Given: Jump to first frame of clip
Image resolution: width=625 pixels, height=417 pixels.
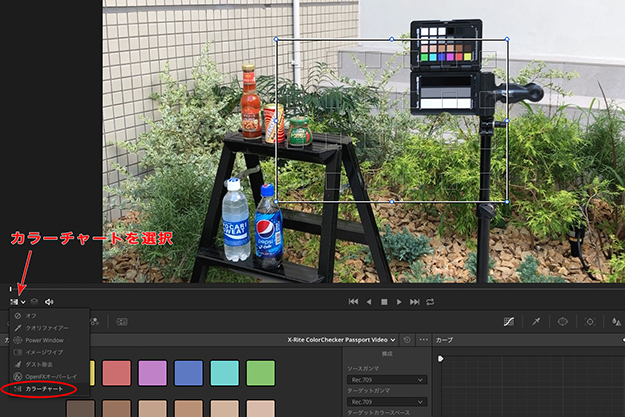Looking at the screenshot, I should (353, 301).
